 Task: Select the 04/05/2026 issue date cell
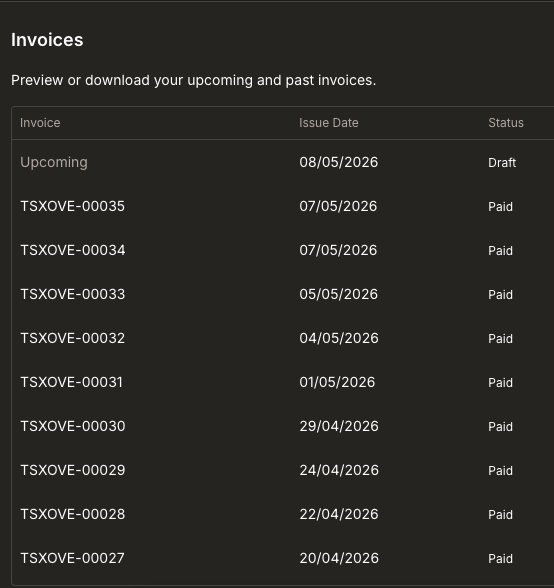coord(339,338)
